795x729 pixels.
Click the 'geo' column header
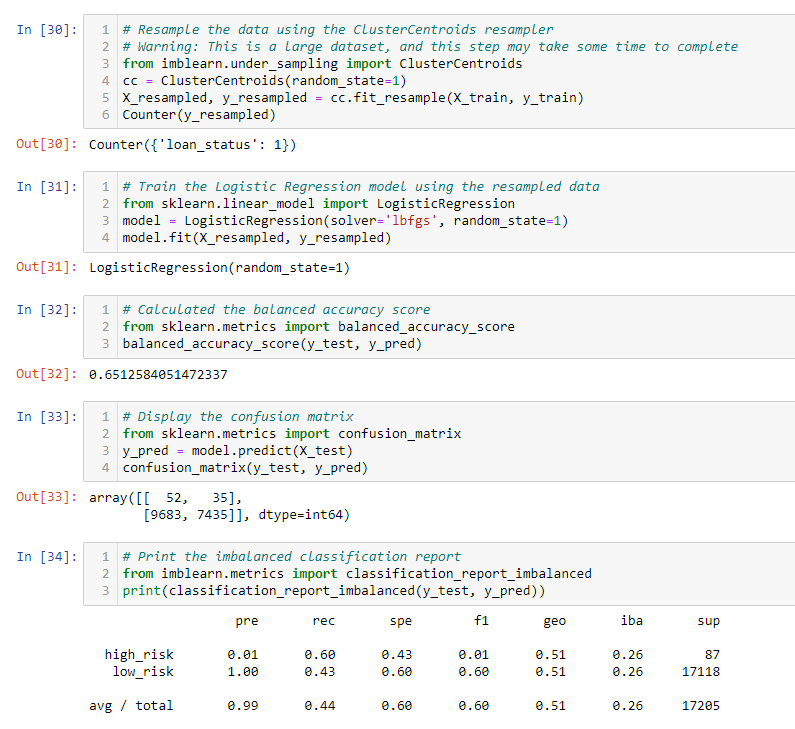point(554,621)
